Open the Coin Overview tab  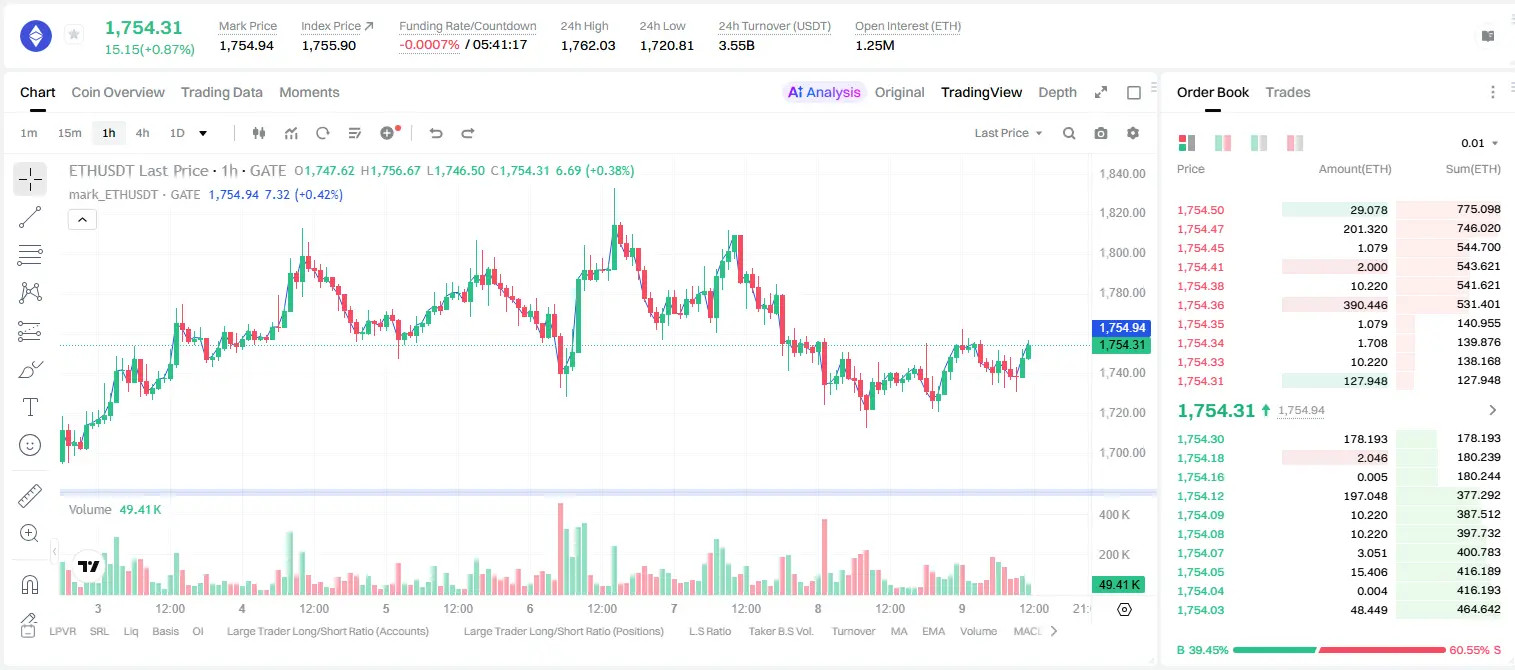(118, 92)
